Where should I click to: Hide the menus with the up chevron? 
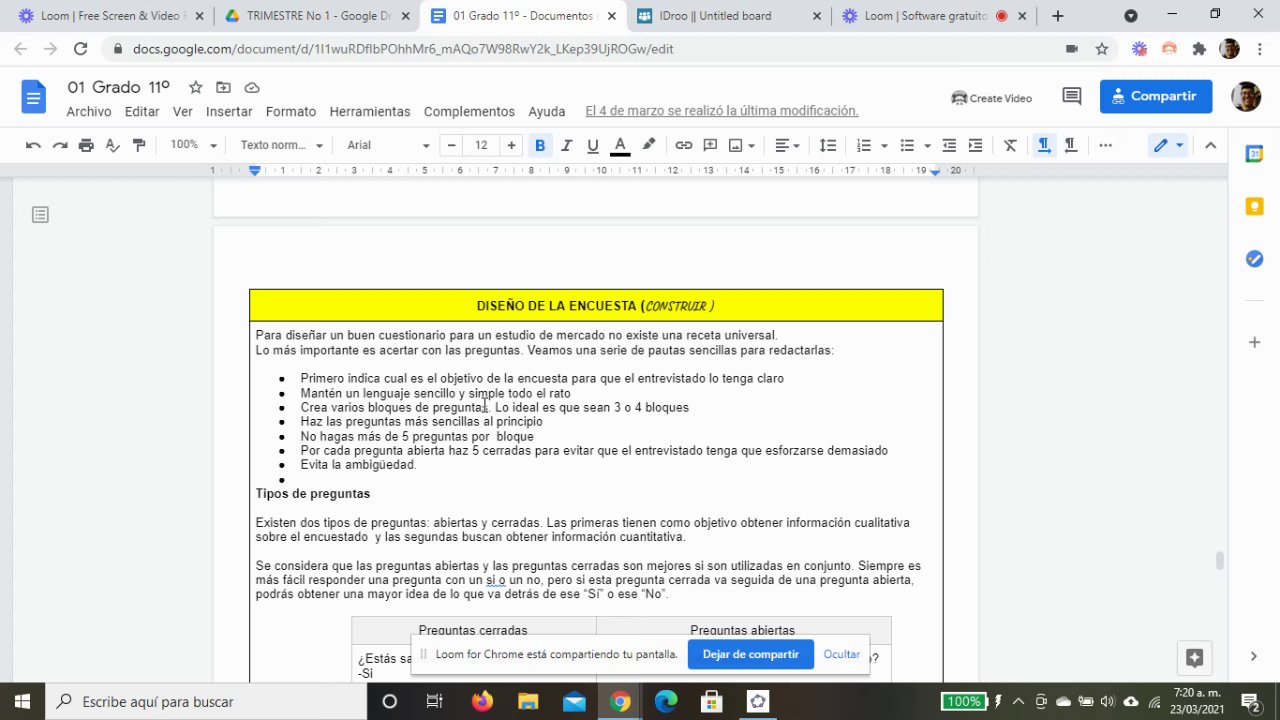(x=1210, y=145)
